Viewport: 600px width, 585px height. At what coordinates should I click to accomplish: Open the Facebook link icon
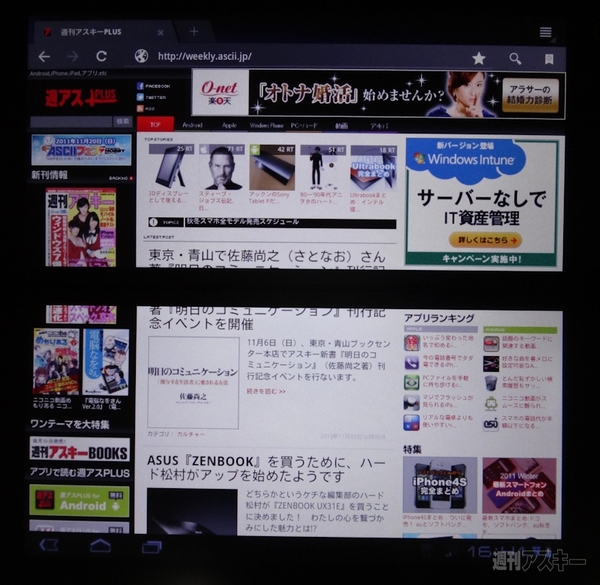pos(140,86)
